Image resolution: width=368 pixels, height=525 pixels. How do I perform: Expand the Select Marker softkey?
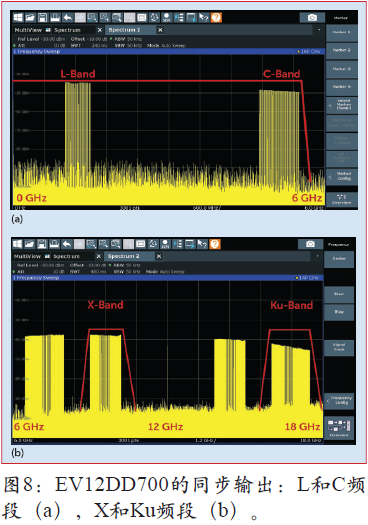(342, 105)
